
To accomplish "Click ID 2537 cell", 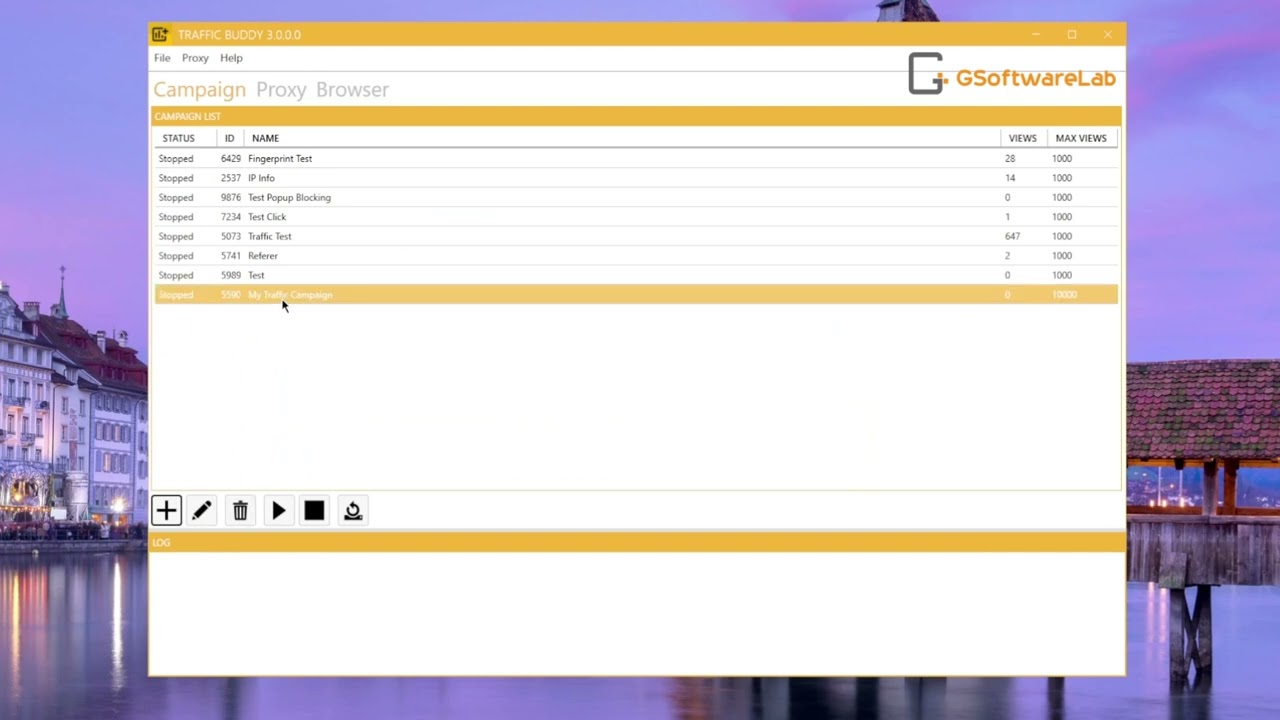I will click(231, 178).
